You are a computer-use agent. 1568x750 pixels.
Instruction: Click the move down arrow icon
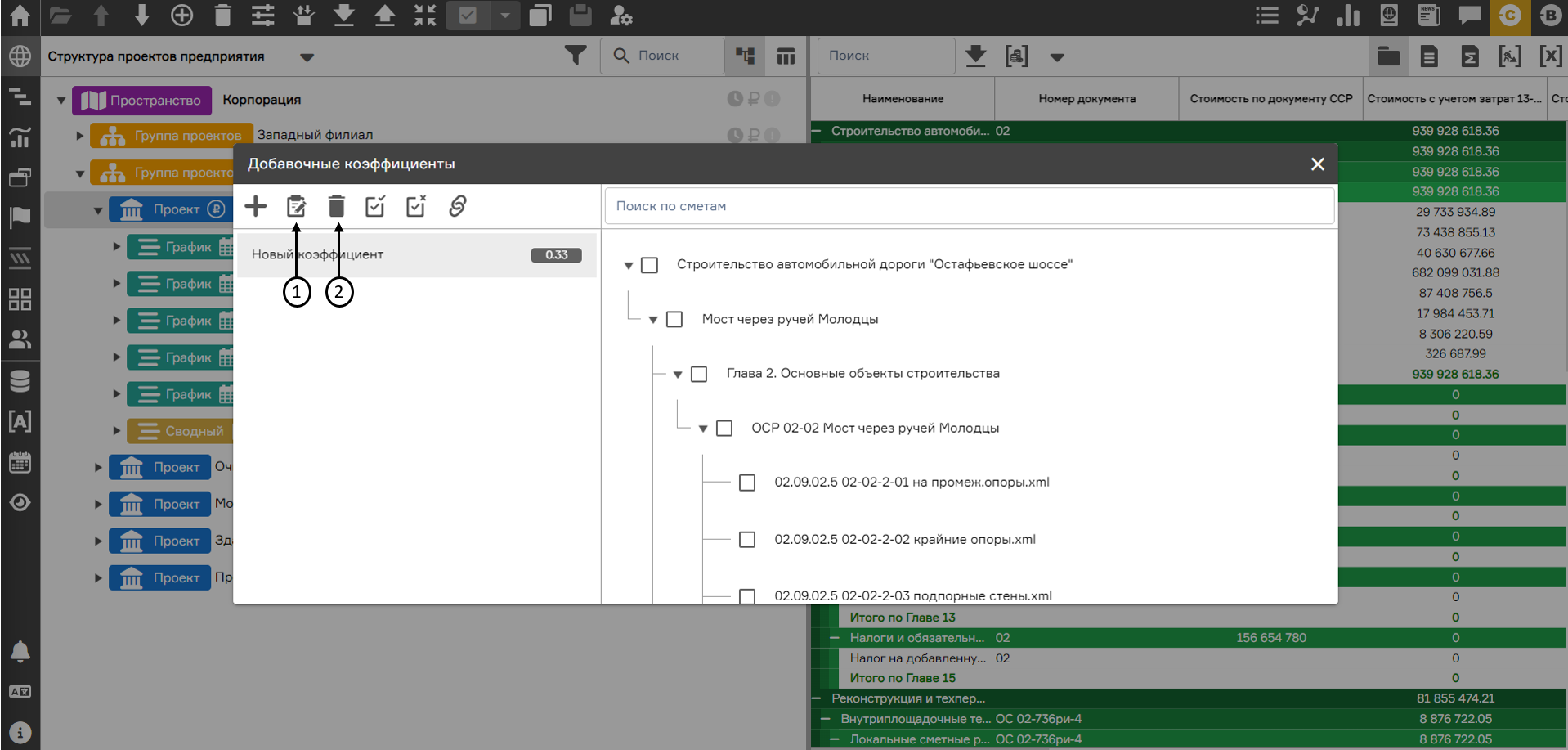pyautogui.click(x=141, y=16)
